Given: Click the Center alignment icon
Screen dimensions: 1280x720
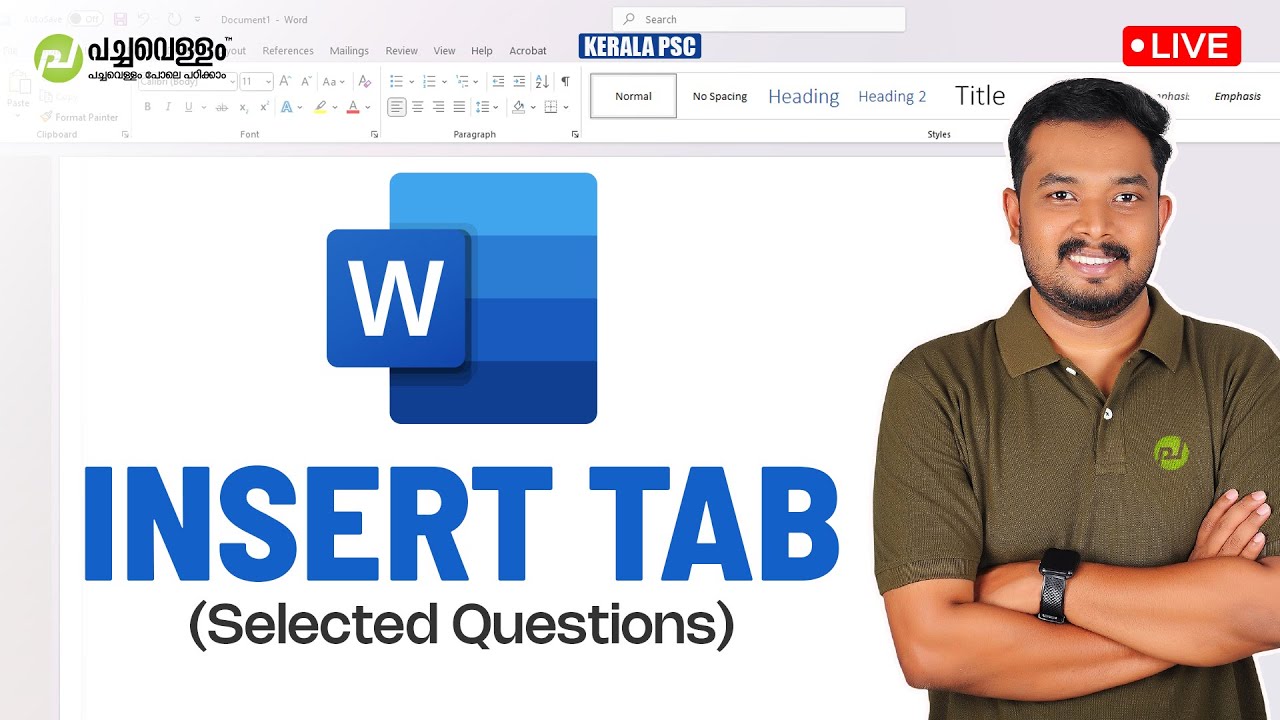Looking at the screenshot, I should pos(418,107).
